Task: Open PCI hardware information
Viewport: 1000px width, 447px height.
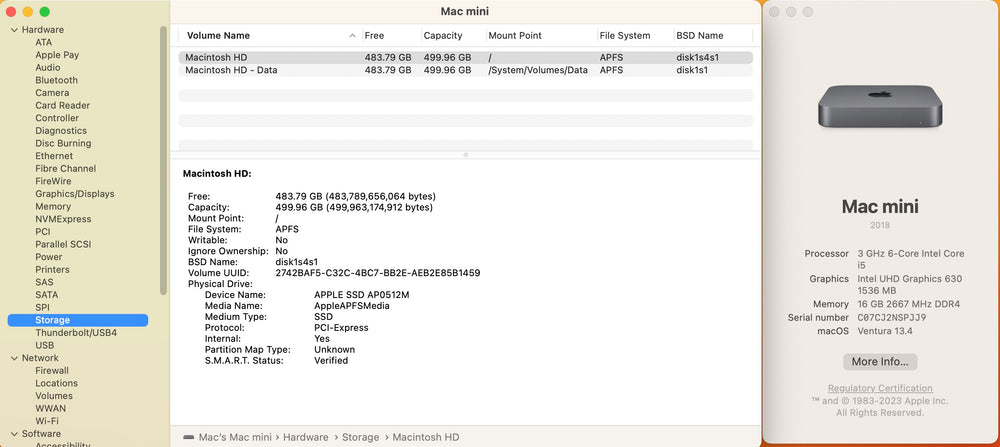Action: click(43, 231)
